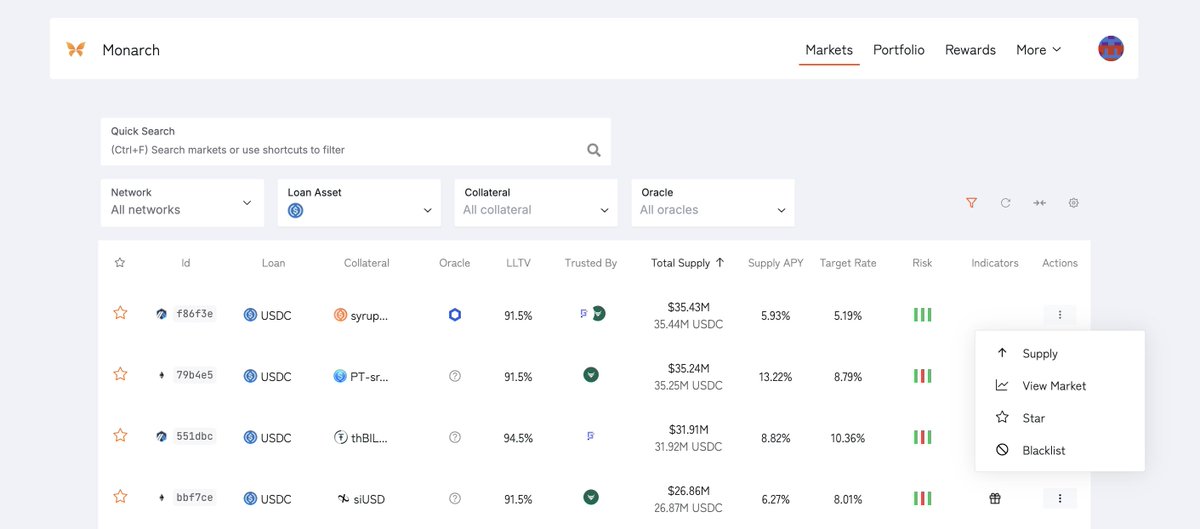The image size is (1200, 529).
Task: Star the bbf7ce market row
Action: tap(120, 496)
